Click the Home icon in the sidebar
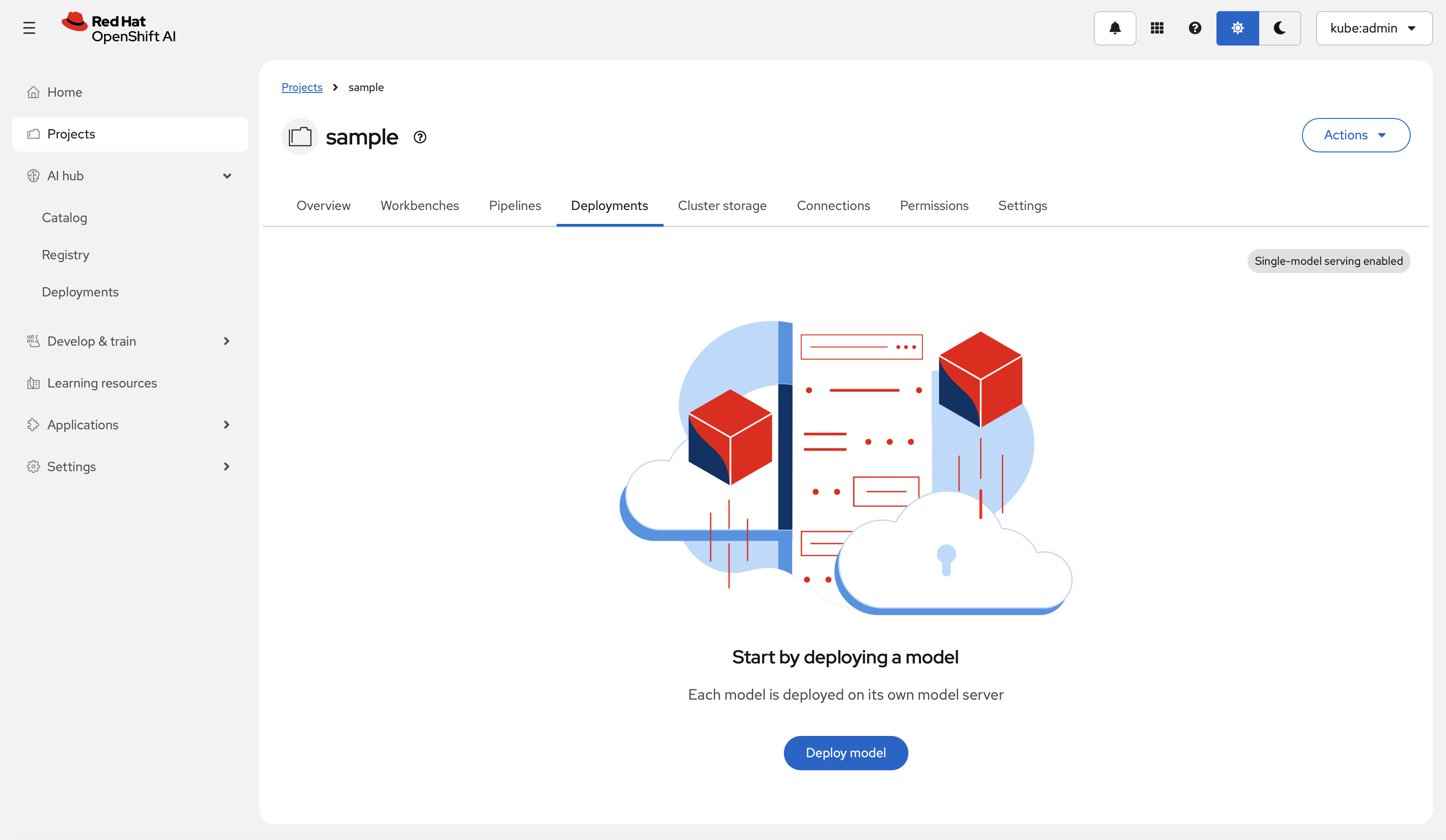 (33, 92)
